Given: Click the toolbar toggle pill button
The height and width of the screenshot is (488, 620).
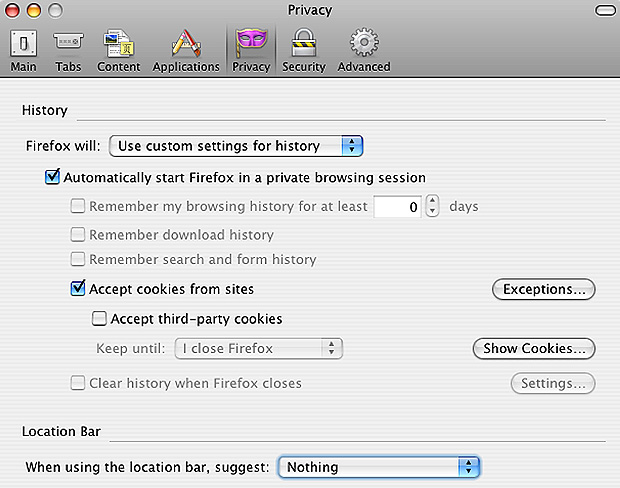Looking at the screenshot, I should [605, 11].
